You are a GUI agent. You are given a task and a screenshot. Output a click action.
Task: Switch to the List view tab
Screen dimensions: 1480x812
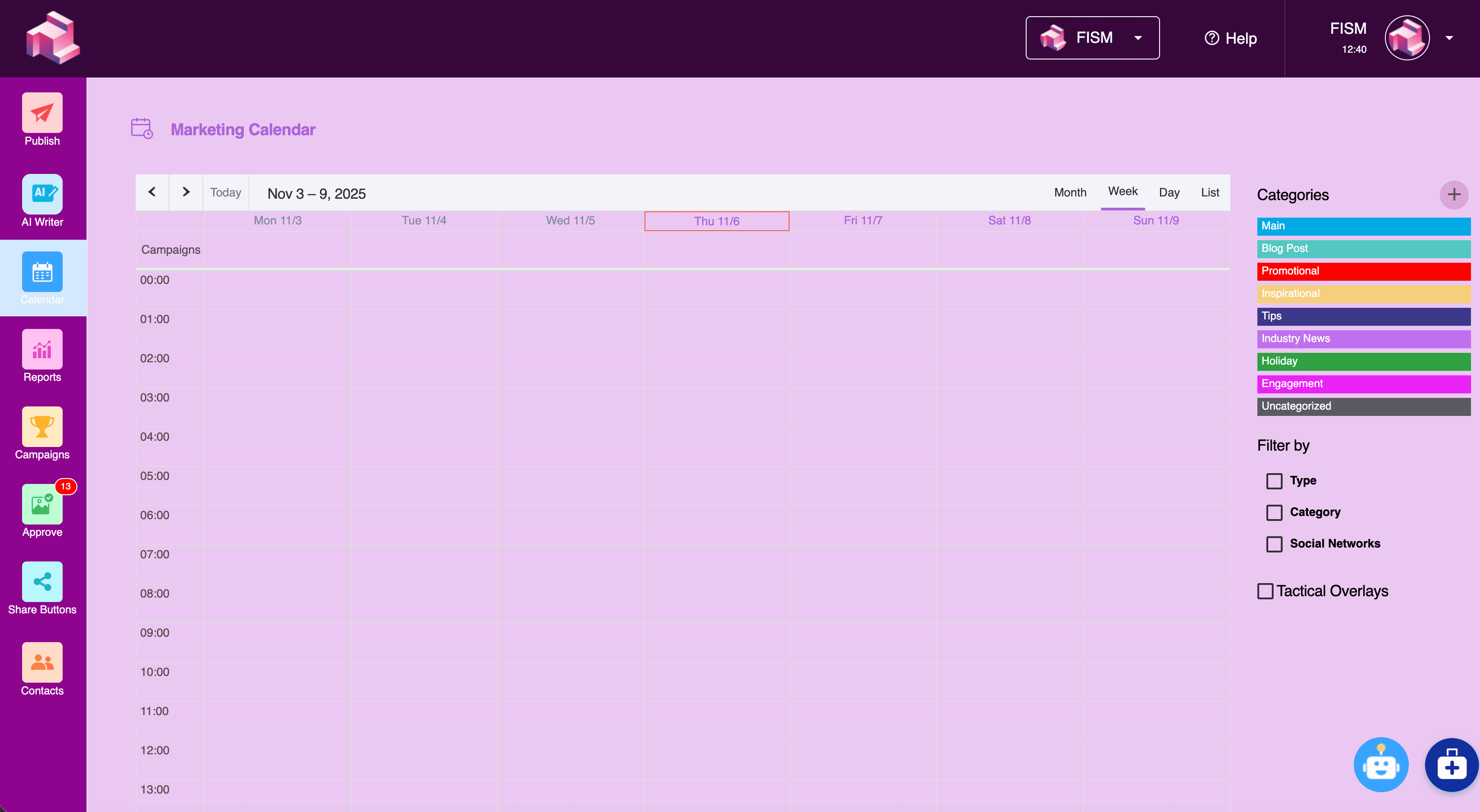[1210, 192]
